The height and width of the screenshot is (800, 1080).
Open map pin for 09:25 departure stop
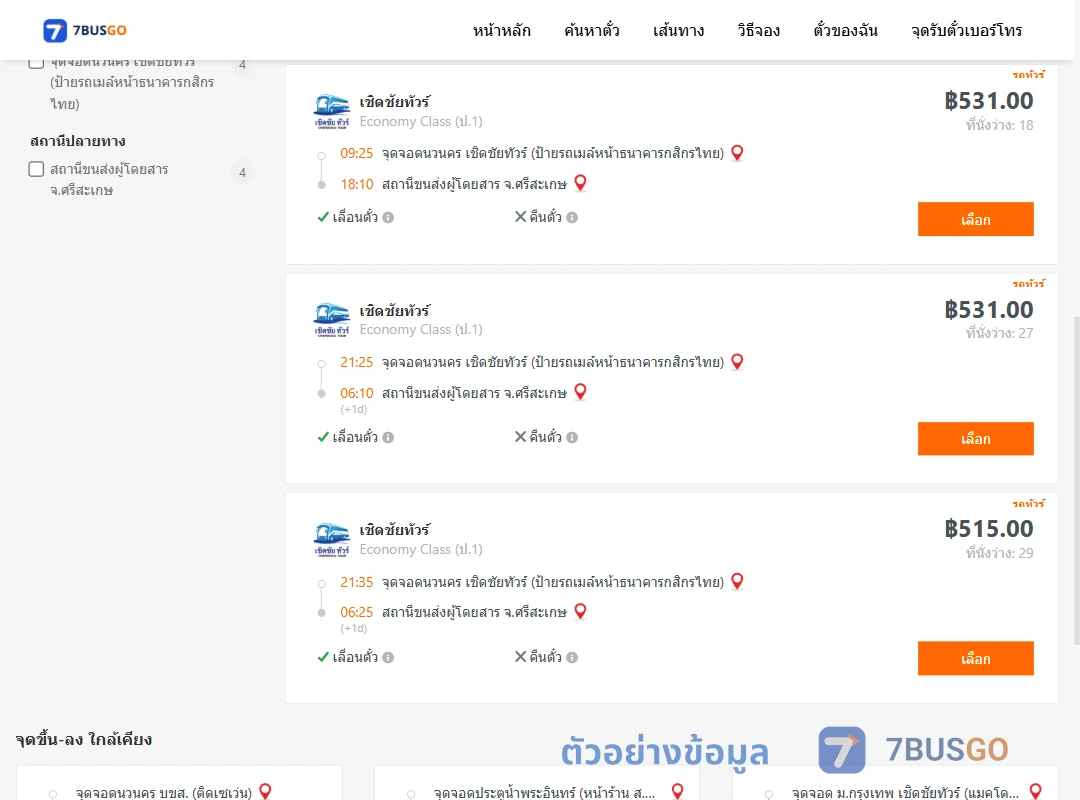click(737, 153)
